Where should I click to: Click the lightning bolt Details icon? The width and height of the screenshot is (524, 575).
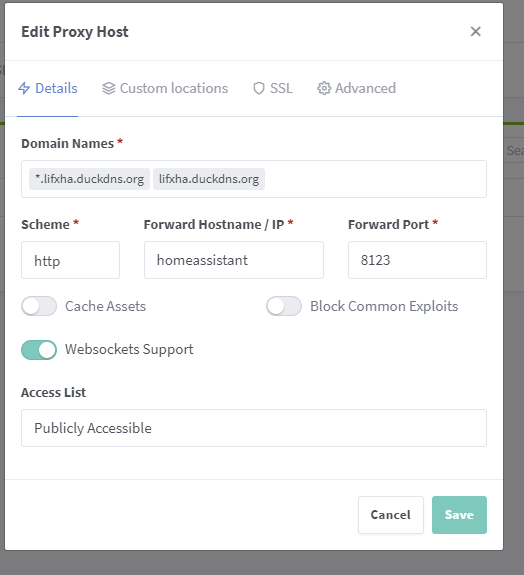point(24,88)
